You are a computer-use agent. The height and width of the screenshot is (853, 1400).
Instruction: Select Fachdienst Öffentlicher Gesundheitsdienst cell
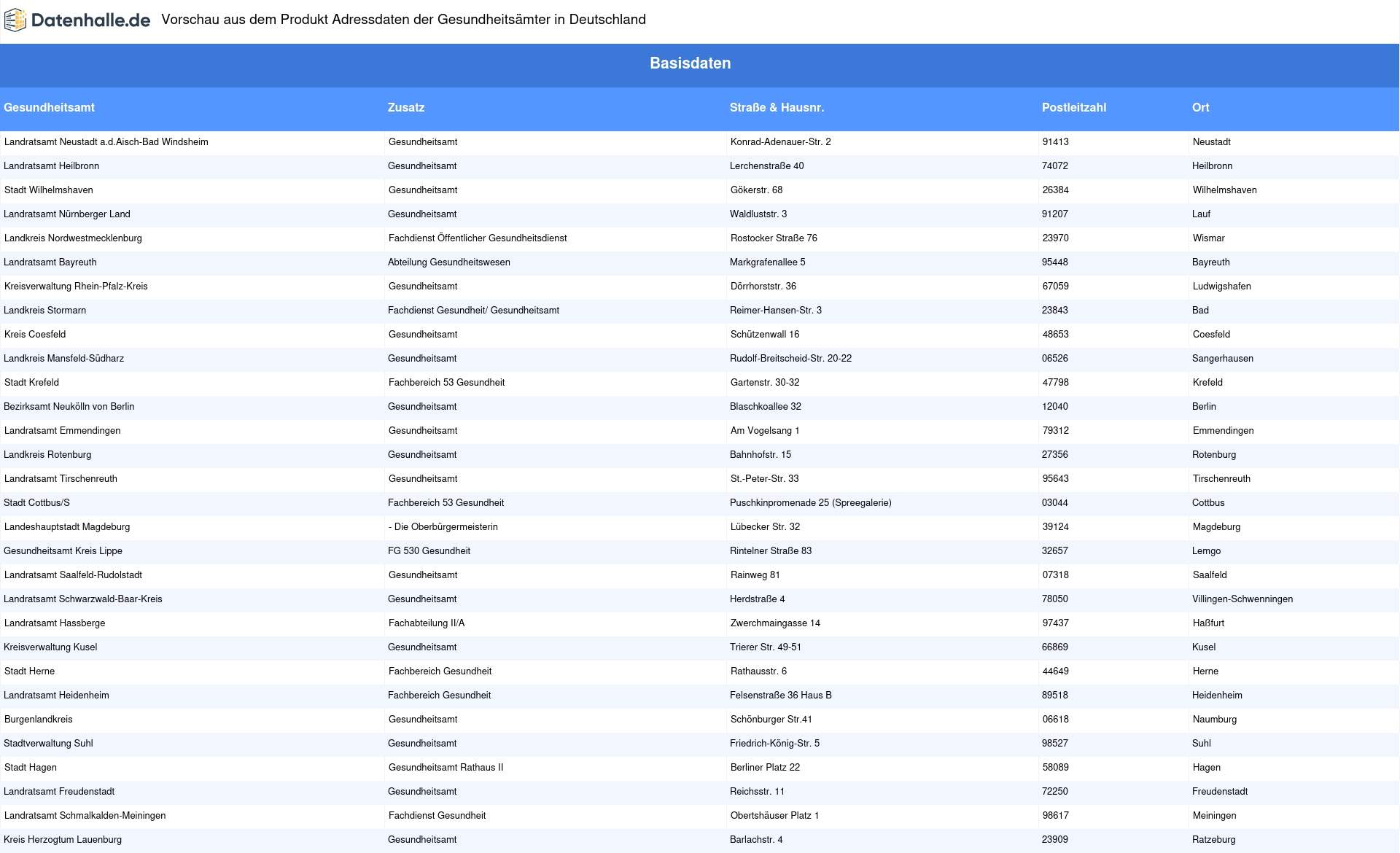(x=478, y=238)
